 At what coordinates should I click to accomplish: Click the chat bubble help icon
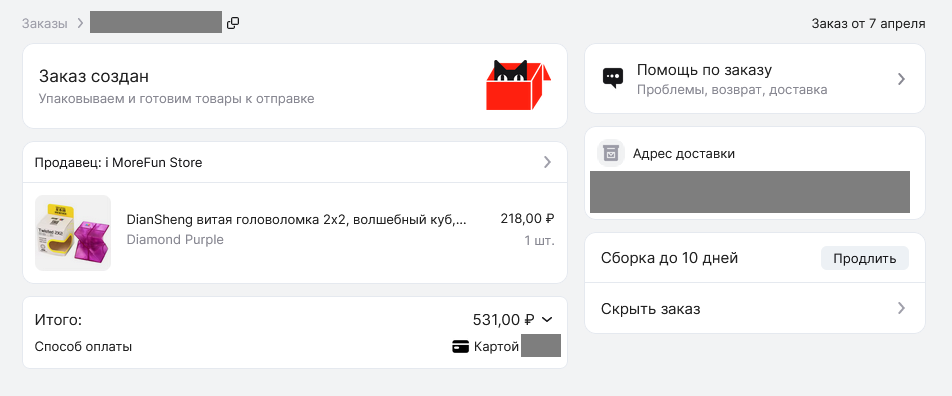[613, 78]
